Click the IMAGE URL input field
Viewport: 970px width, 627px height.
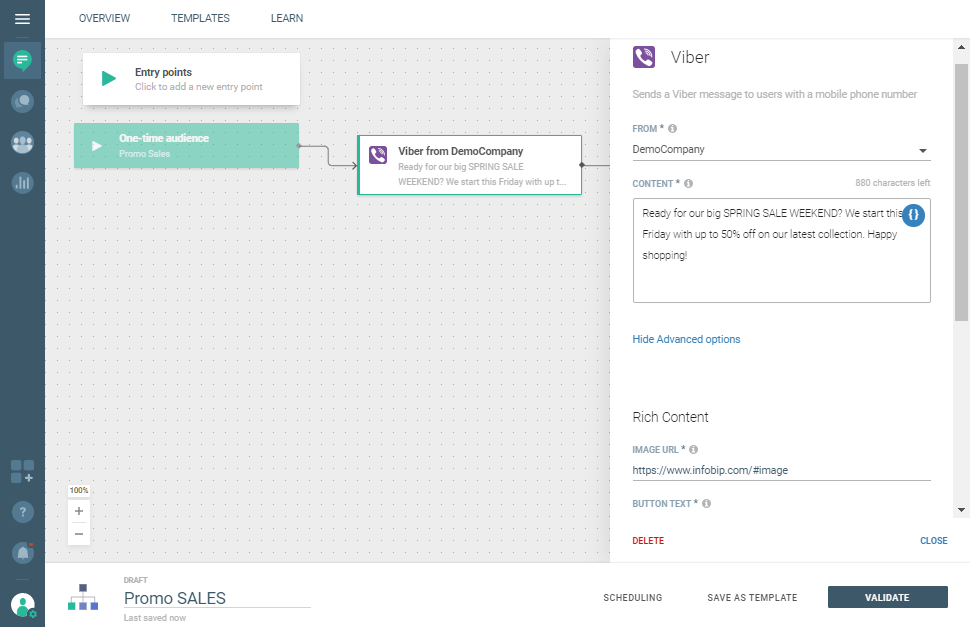pyautogui.click(x=781, y=470)
